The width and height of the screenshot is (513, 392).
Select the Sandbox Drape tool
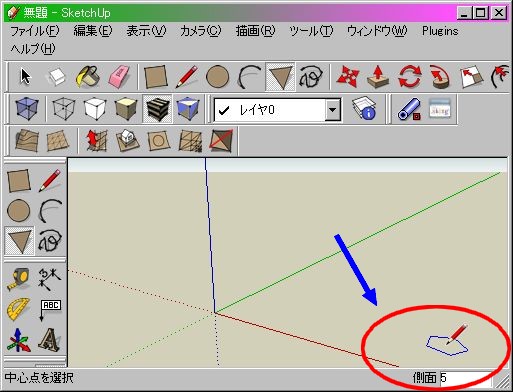(159, 140)
